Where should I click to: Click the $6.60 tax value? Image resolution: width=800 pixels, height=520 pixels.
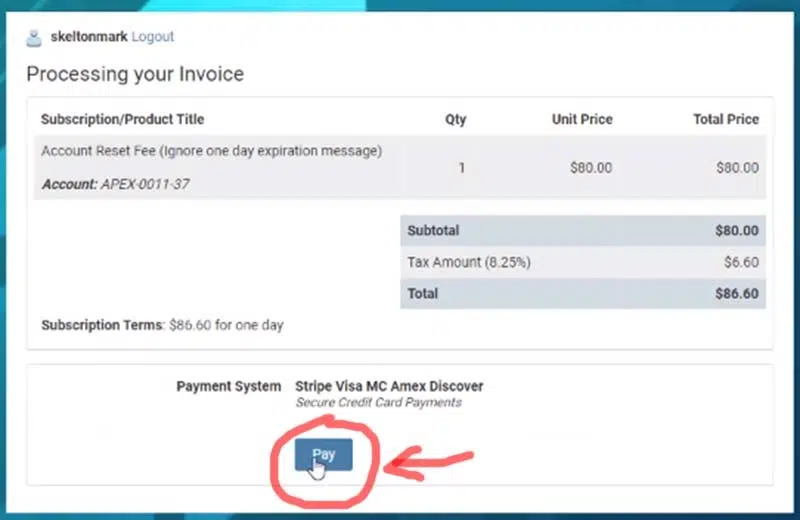pyautogui.click(x=741, y=262)
